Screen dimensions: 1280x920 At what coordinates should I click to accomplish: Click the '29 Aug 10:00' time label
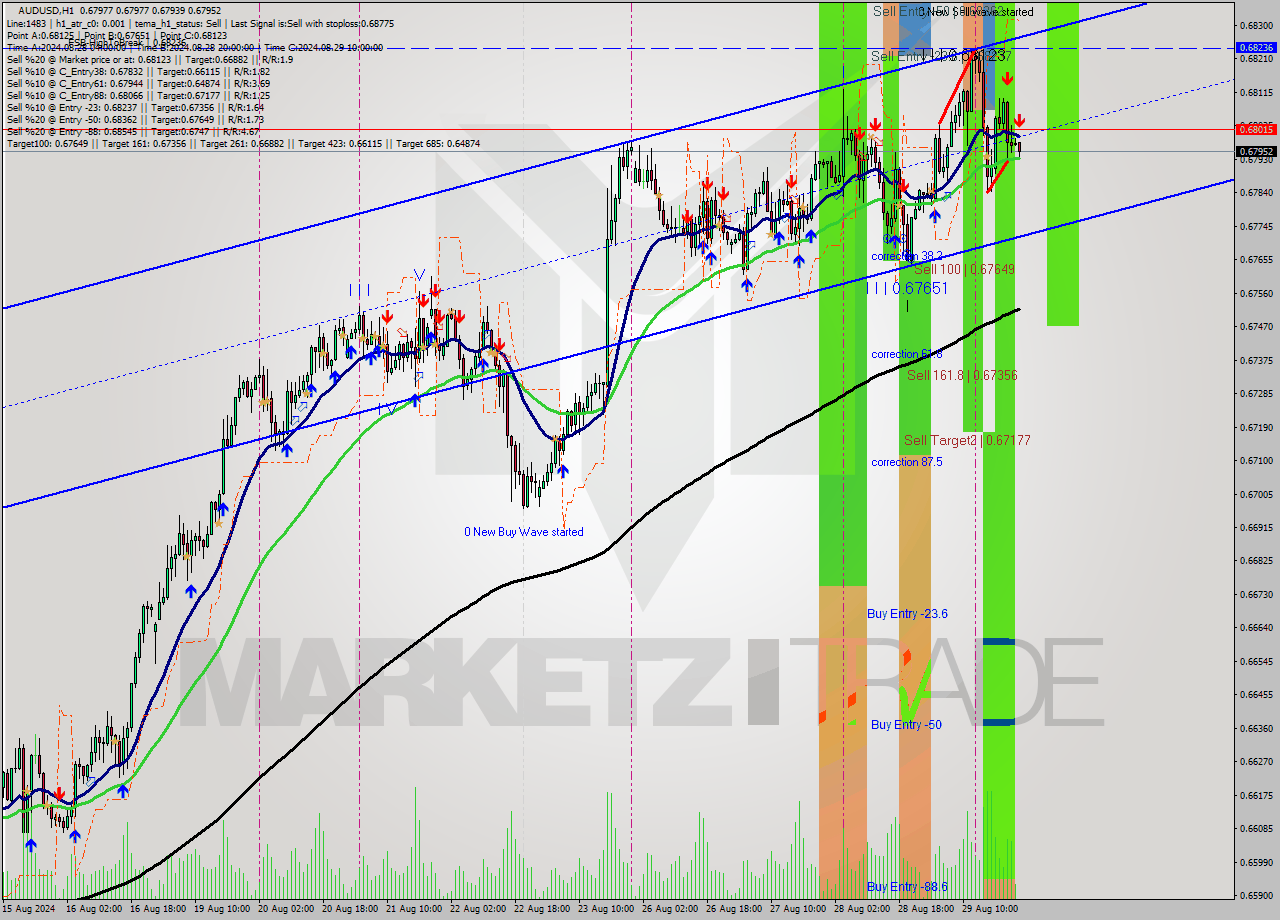click(x=990, y=910)
